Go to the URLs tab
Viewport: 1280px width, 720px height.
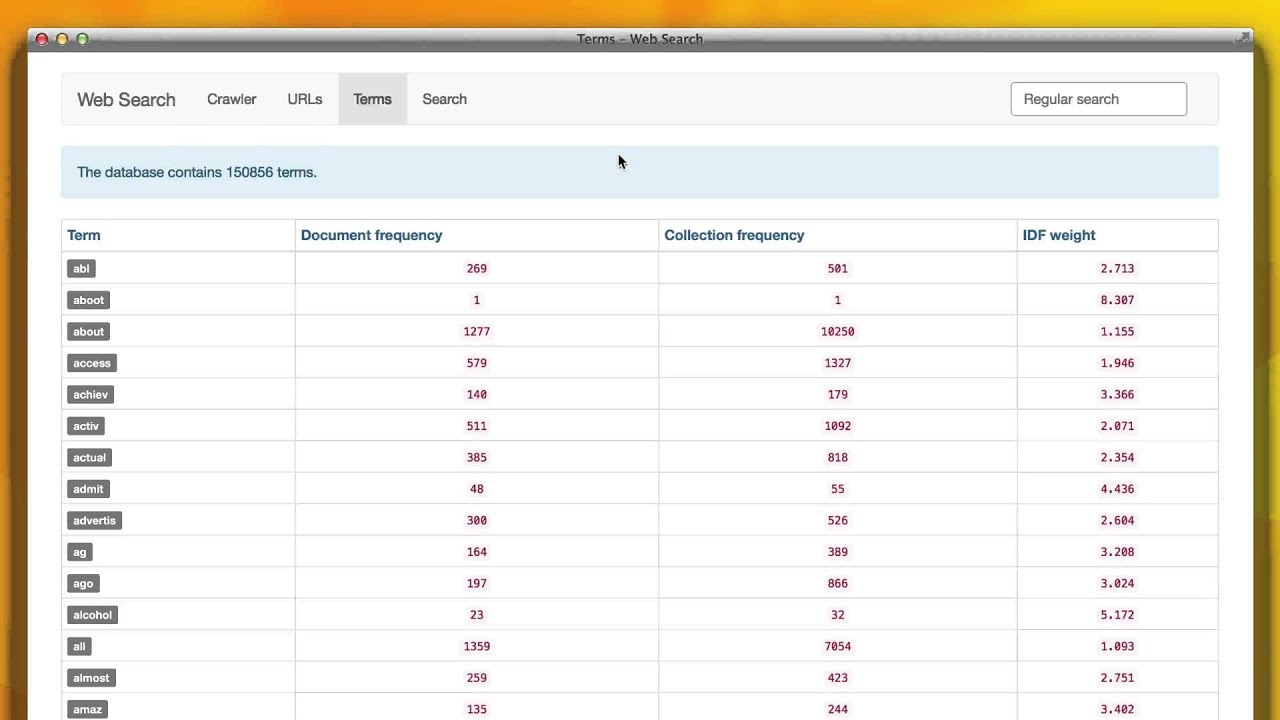[x=304, y=99]
